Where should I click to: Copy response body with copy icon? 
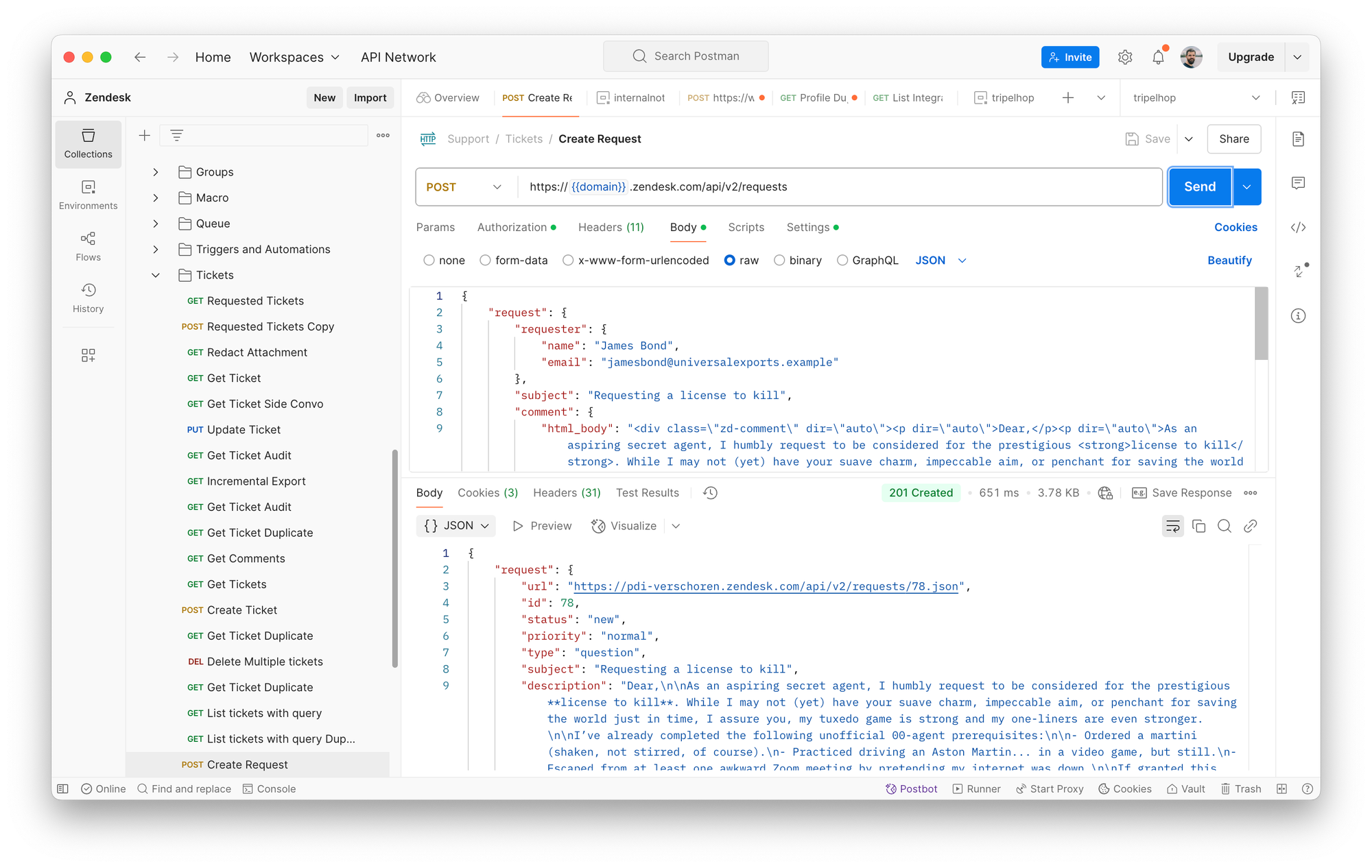[1198, 526]
